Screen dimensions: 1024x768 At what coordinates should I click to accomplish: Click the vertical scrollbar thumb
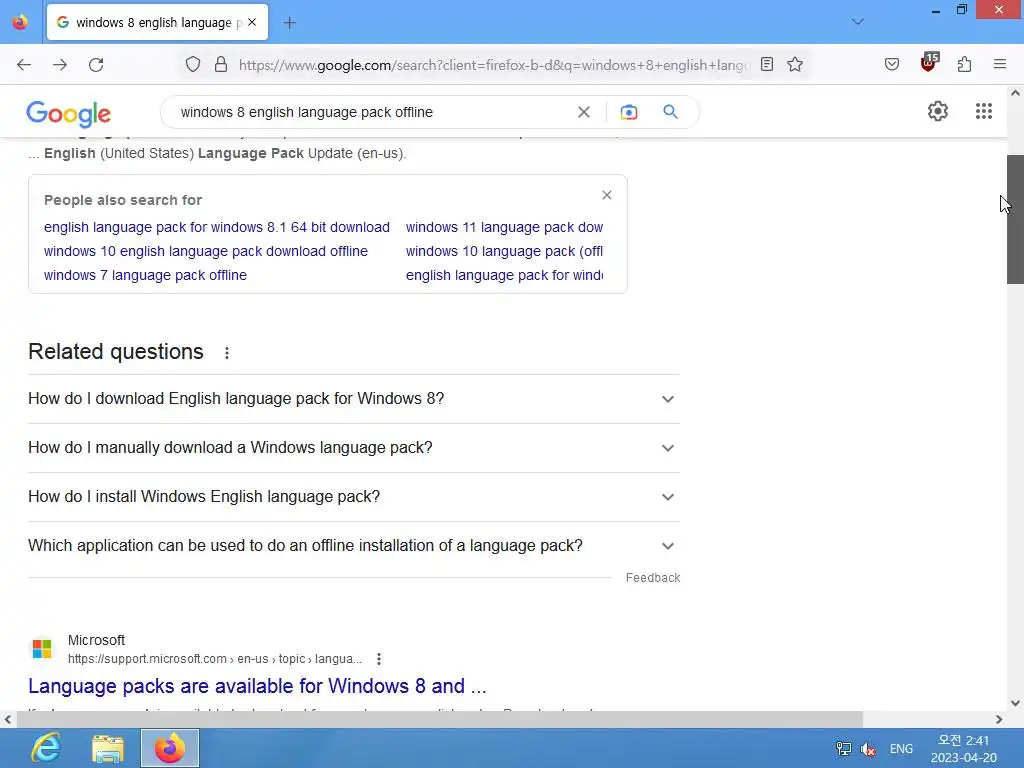[x=1015, y=219]
